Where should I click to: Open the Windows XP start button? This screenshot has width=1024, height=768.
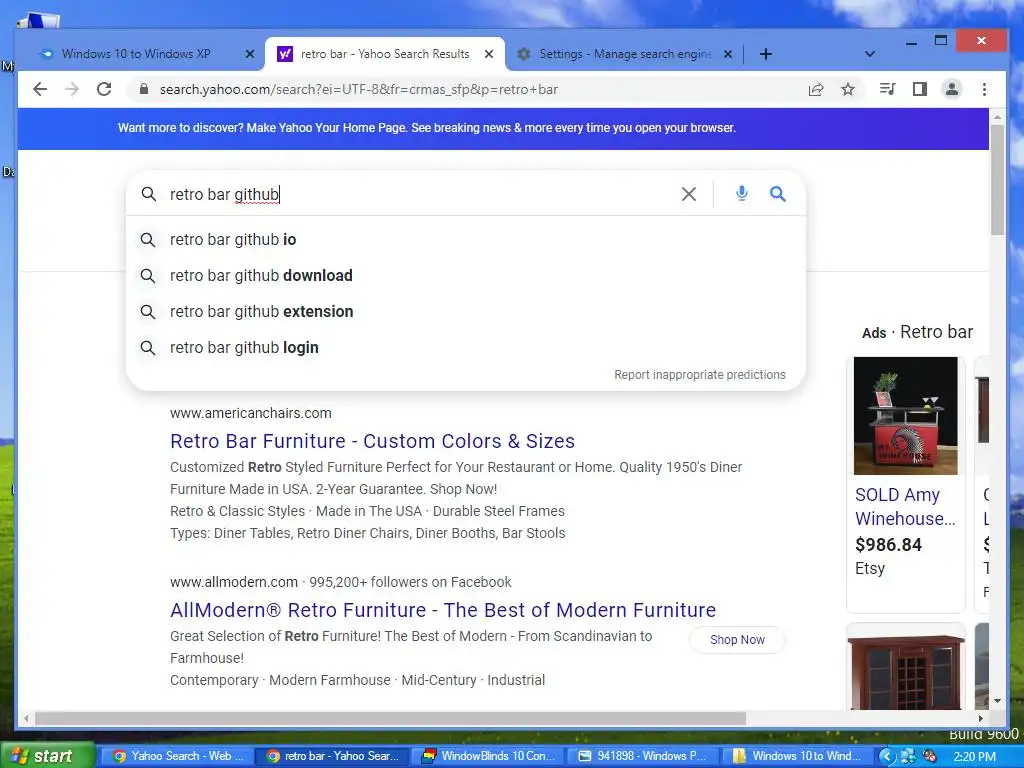coord(47,756)
